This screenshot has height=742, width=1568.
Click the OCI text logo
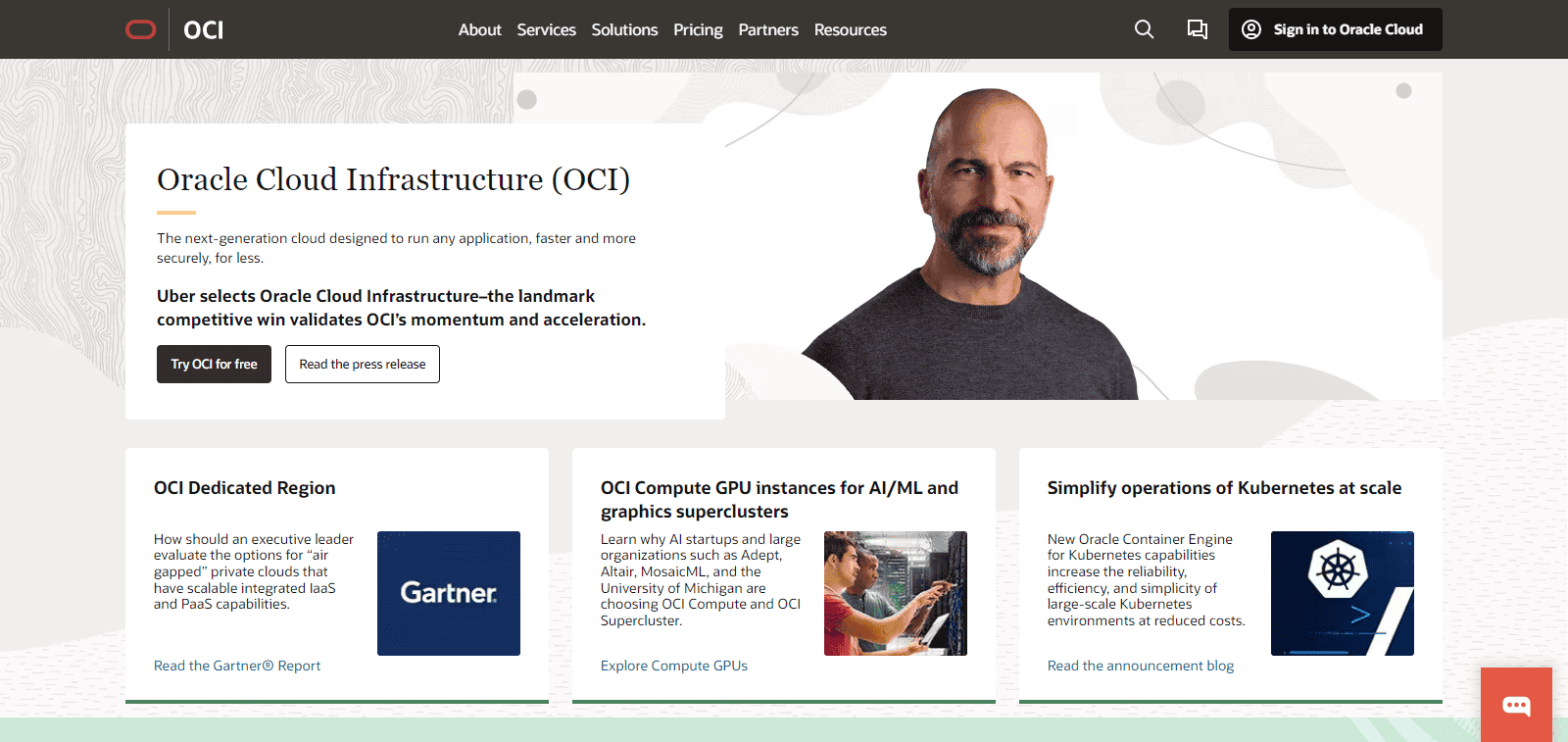[203, 30]
